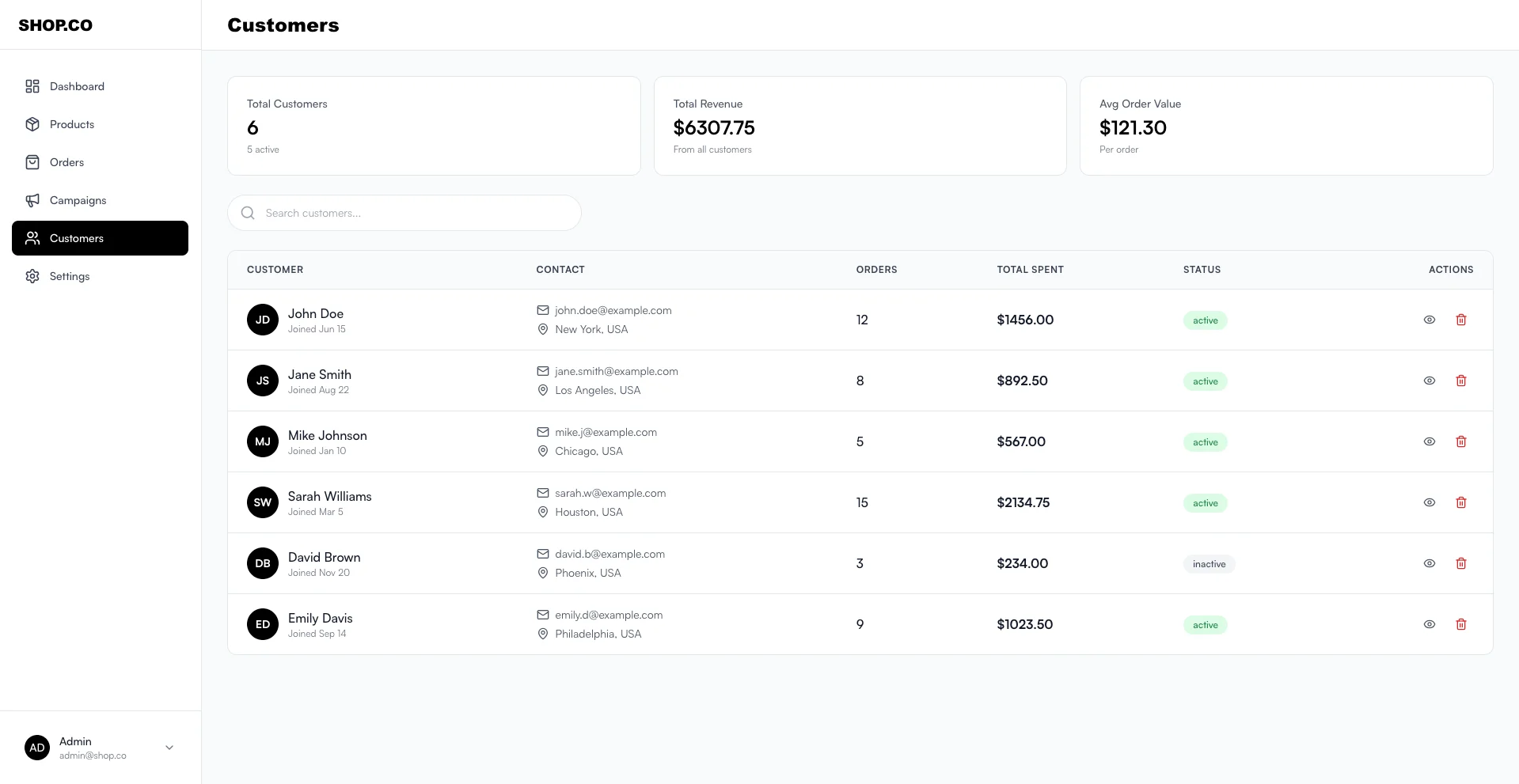The height and width of the screenshot is (784, 1519).
Task: Click the trash icon for Jane Smith
Action: click(x=1461, y=381)
